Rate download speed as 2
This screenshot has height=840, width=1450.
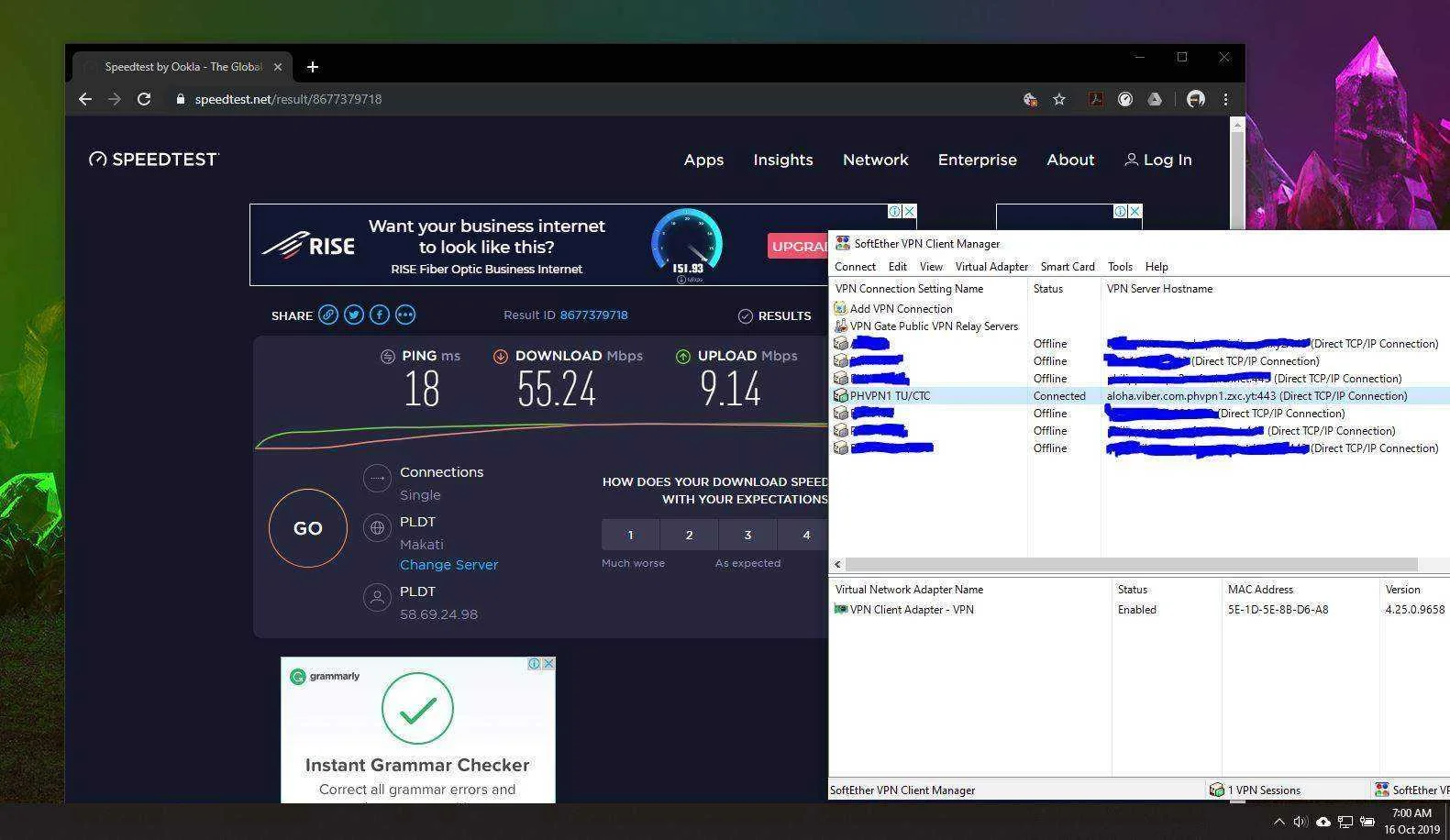point(689,535)
